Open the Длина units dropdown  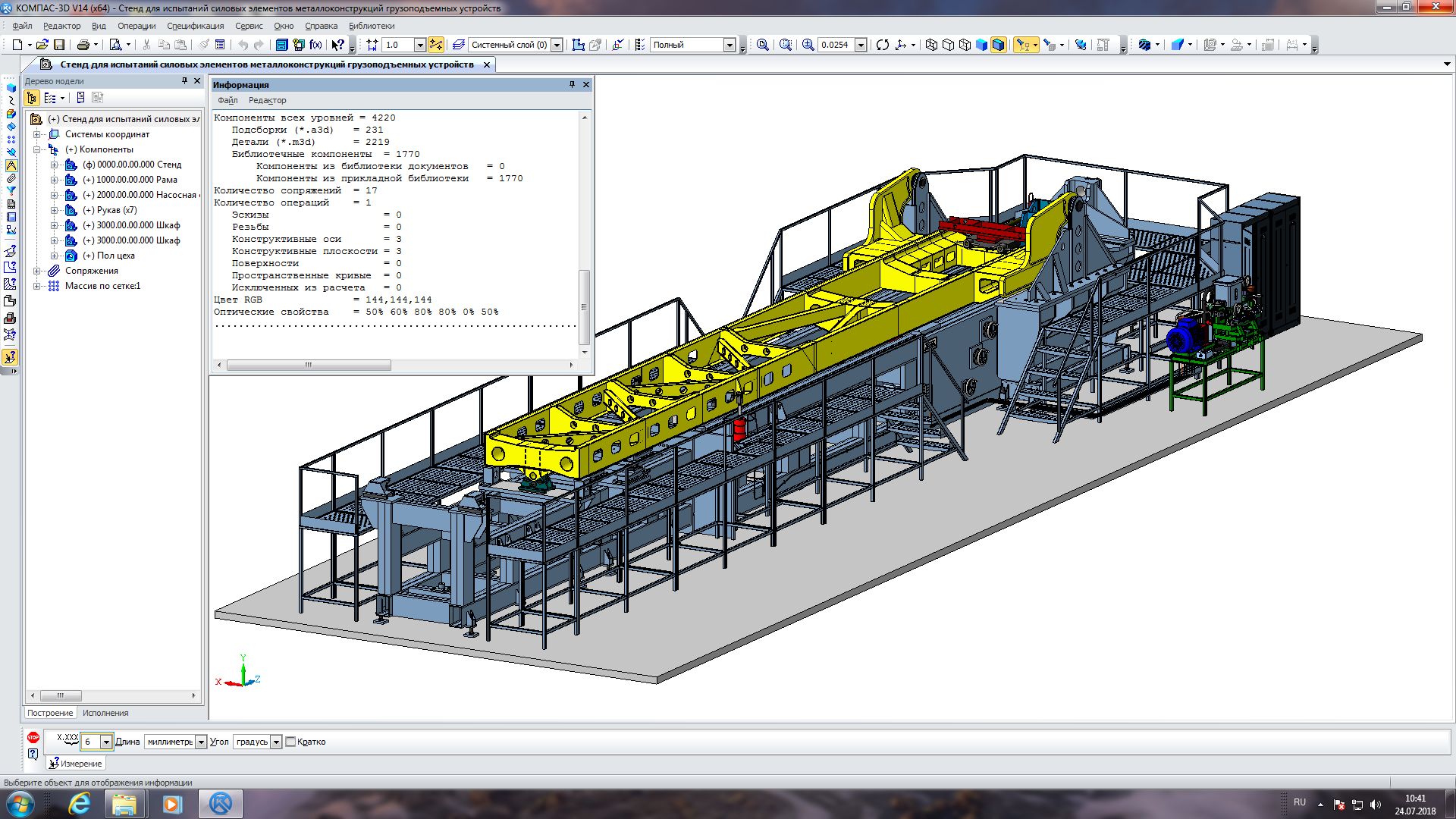201,742
